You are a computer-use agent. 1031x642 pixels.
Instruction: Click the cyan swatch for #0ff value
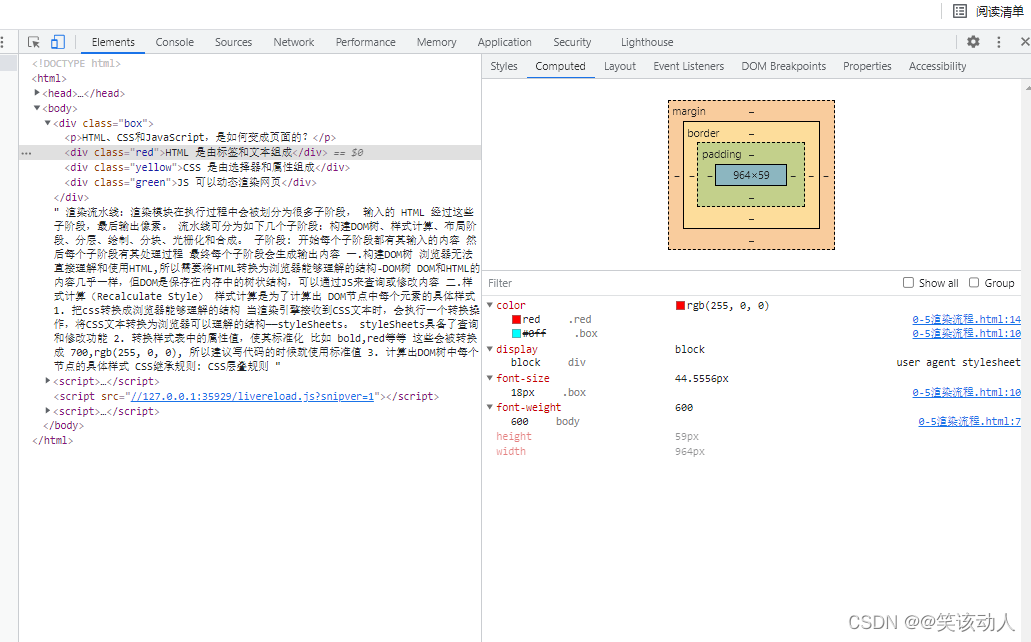(516, 333)
